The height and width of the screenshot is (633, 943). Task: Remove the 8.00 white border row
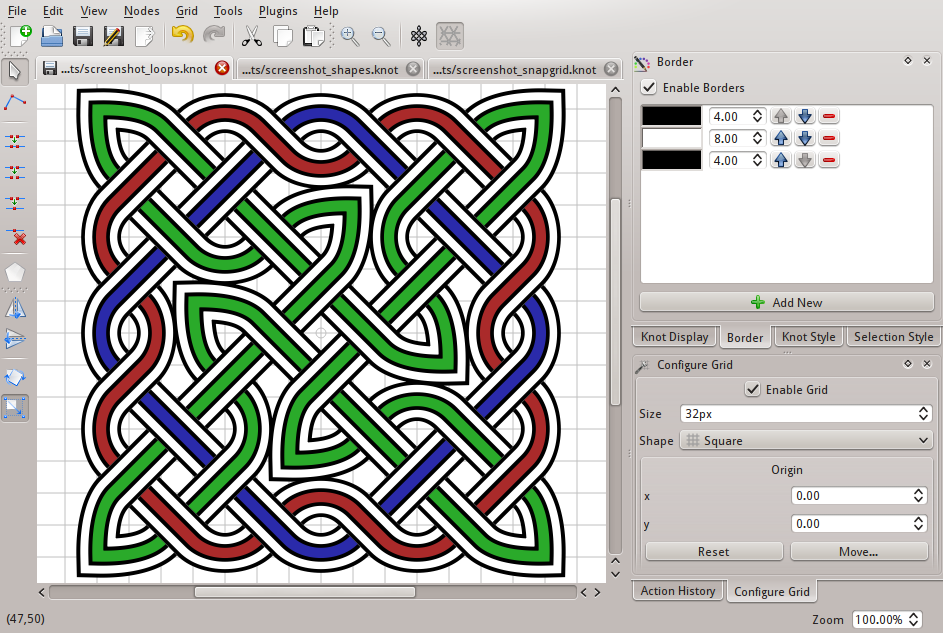(x=829, y=138)
